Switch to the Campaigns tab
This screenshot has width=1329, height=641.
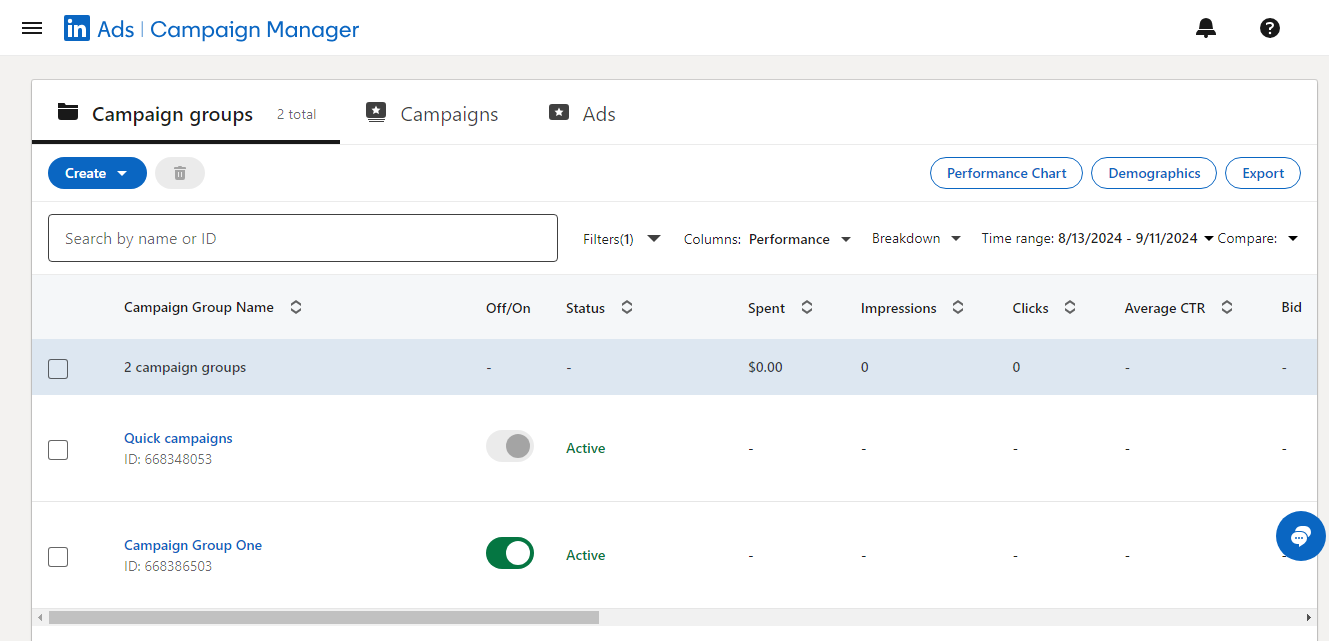point(432,114)
